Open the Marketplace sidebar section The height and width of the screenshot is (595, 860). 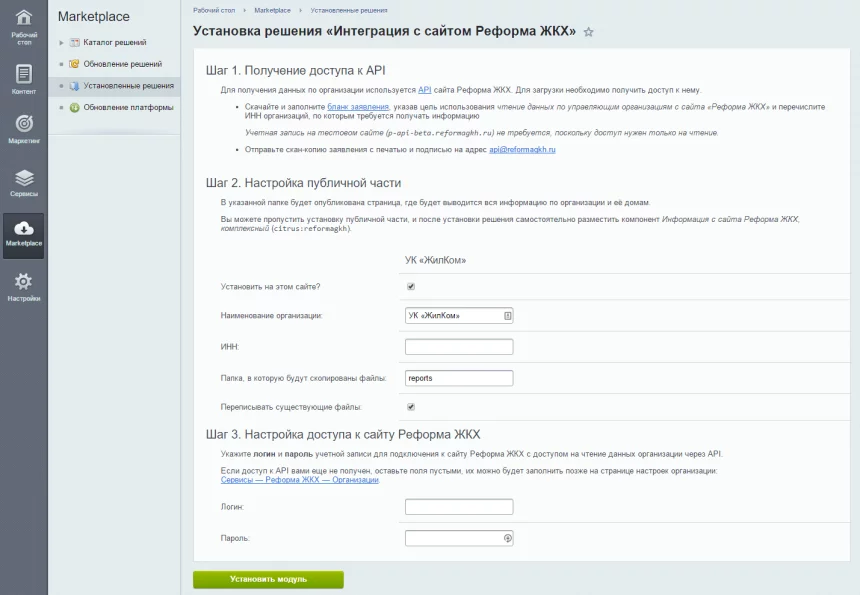[x=24, y=234]
